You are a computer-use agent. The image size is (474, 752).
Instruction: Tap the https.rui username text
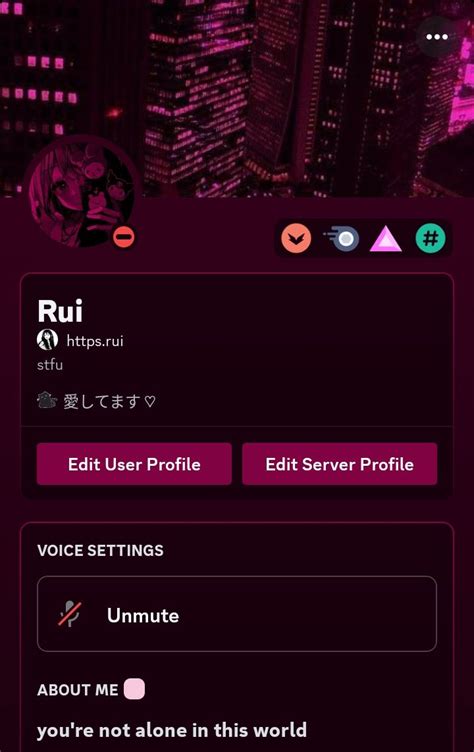pyautogui.click(x=95, y=341)
